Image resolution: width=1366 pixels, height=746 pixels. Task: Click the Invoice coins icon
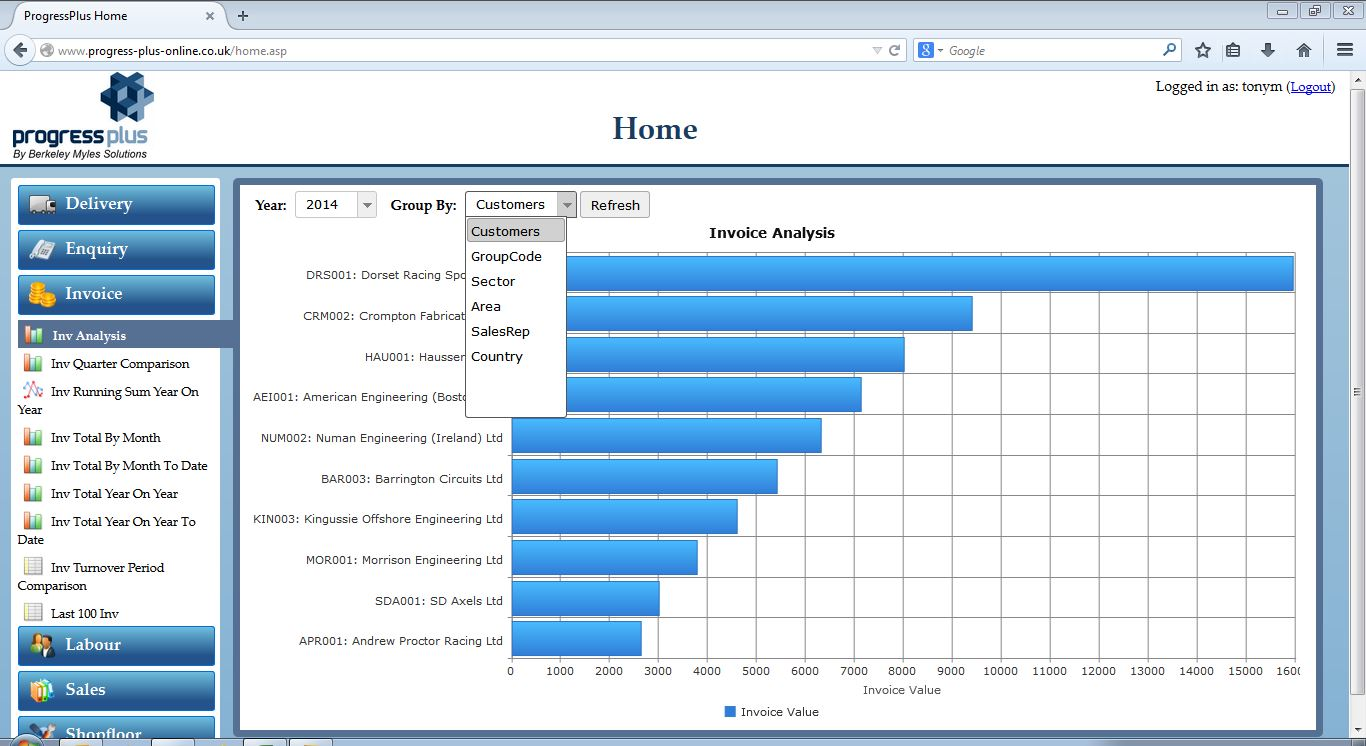coord(42,294)
